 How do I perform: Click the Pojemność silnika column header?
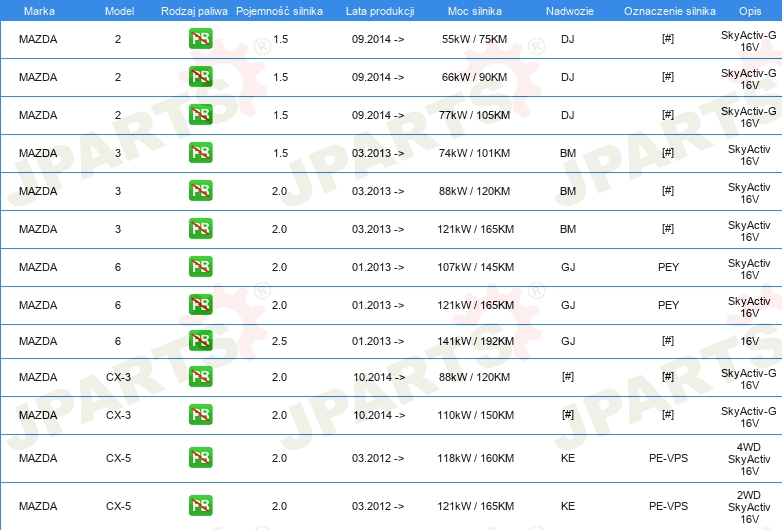[279, 11]
